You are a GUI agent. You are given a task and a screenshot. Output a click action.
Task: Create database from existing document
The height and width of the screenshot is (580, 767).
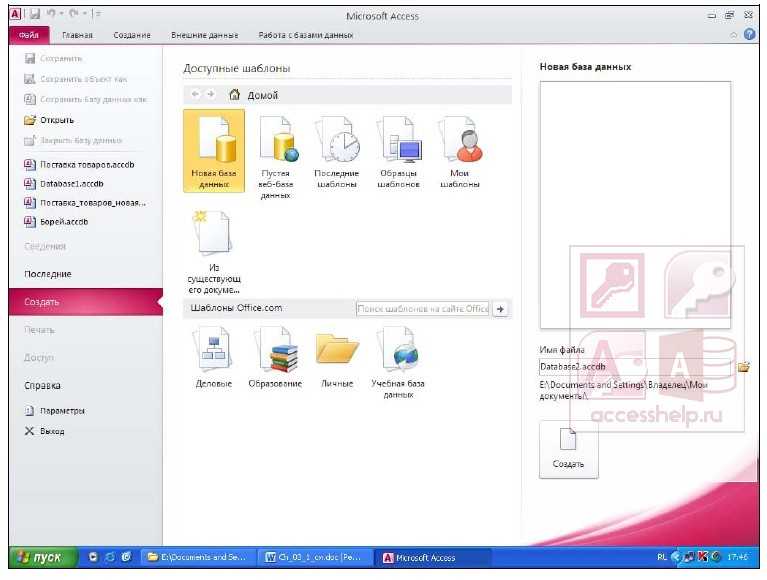214,251
